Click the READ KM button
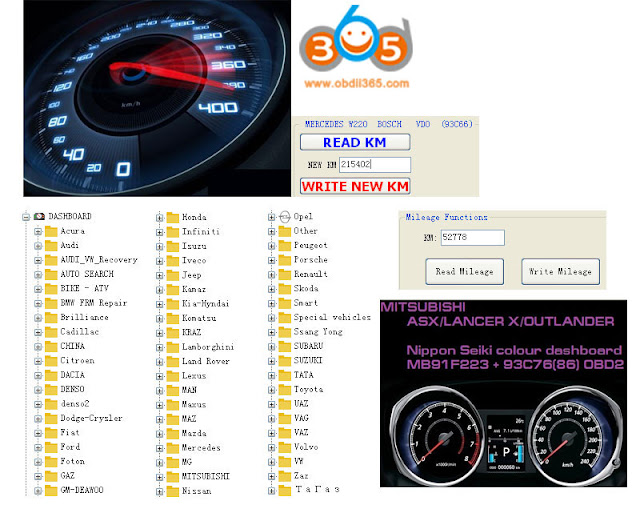Image resolution: width=640 pixels, height=509 pixels. click(355, 142)
